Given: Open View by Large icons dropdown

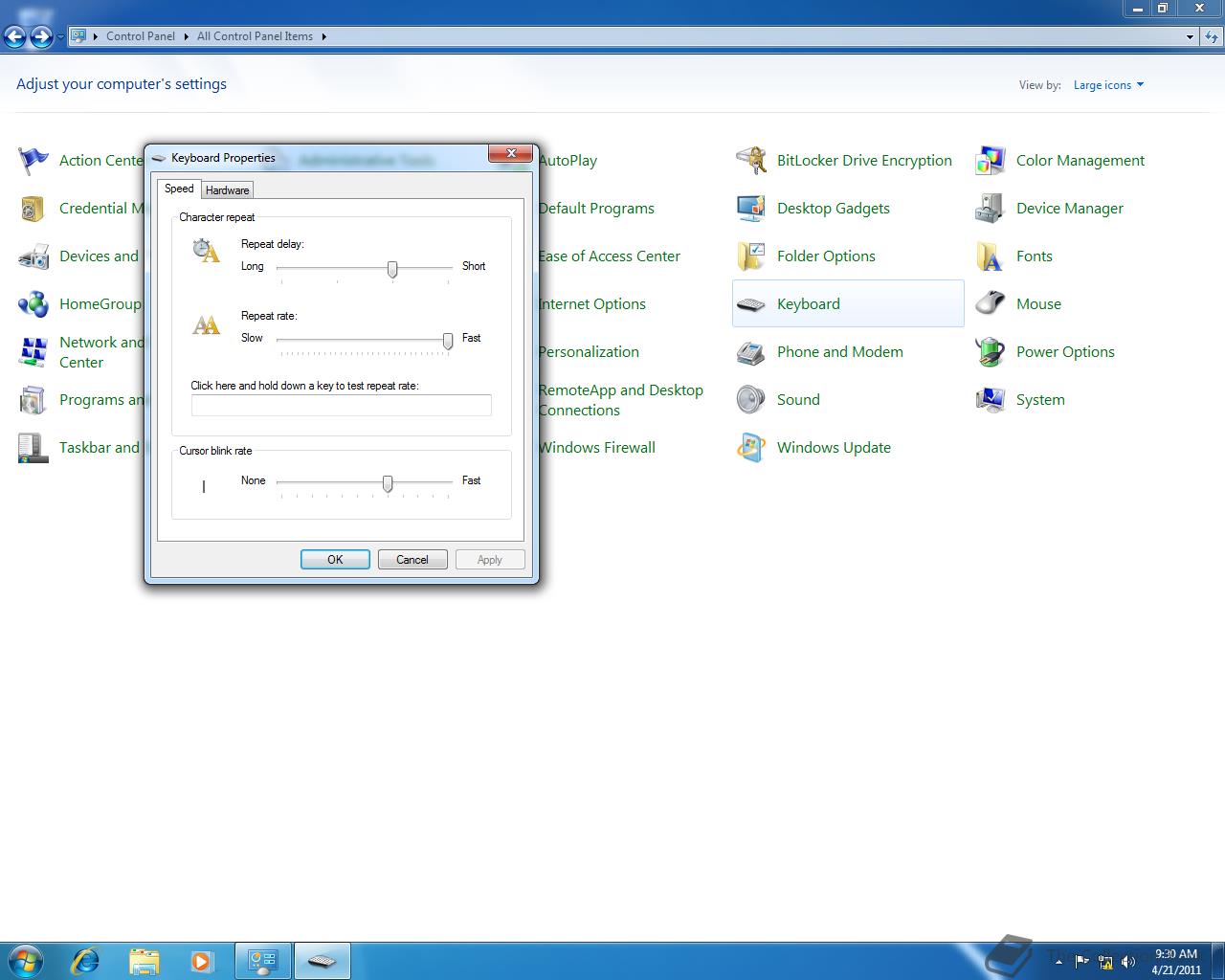Looking at the screenshot, I should [1108, 85].
